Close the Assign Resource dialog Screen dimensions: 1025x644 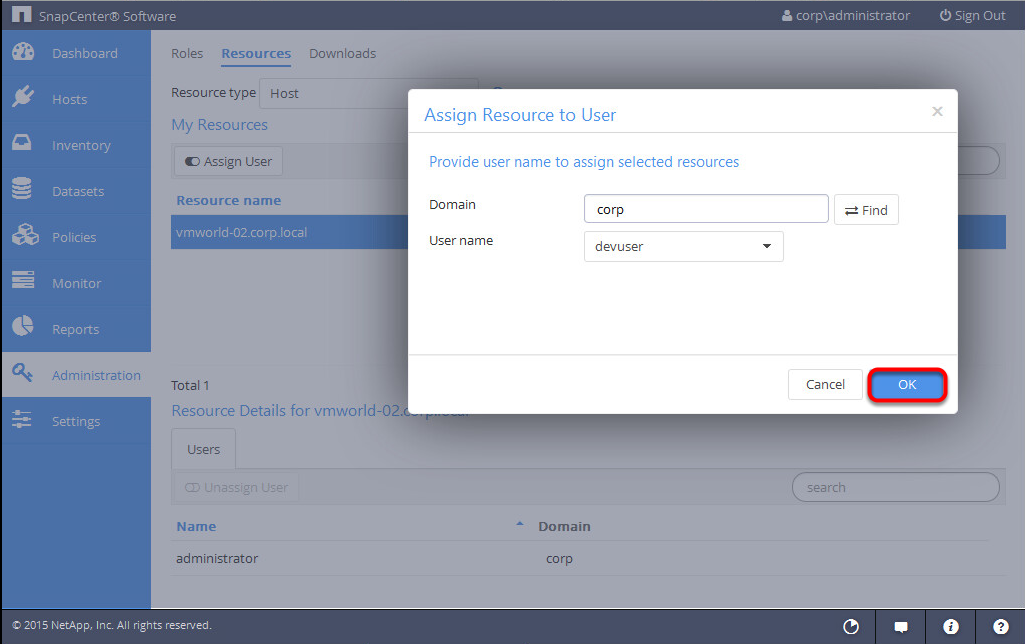pyautogui.click(x=937, y=112)
